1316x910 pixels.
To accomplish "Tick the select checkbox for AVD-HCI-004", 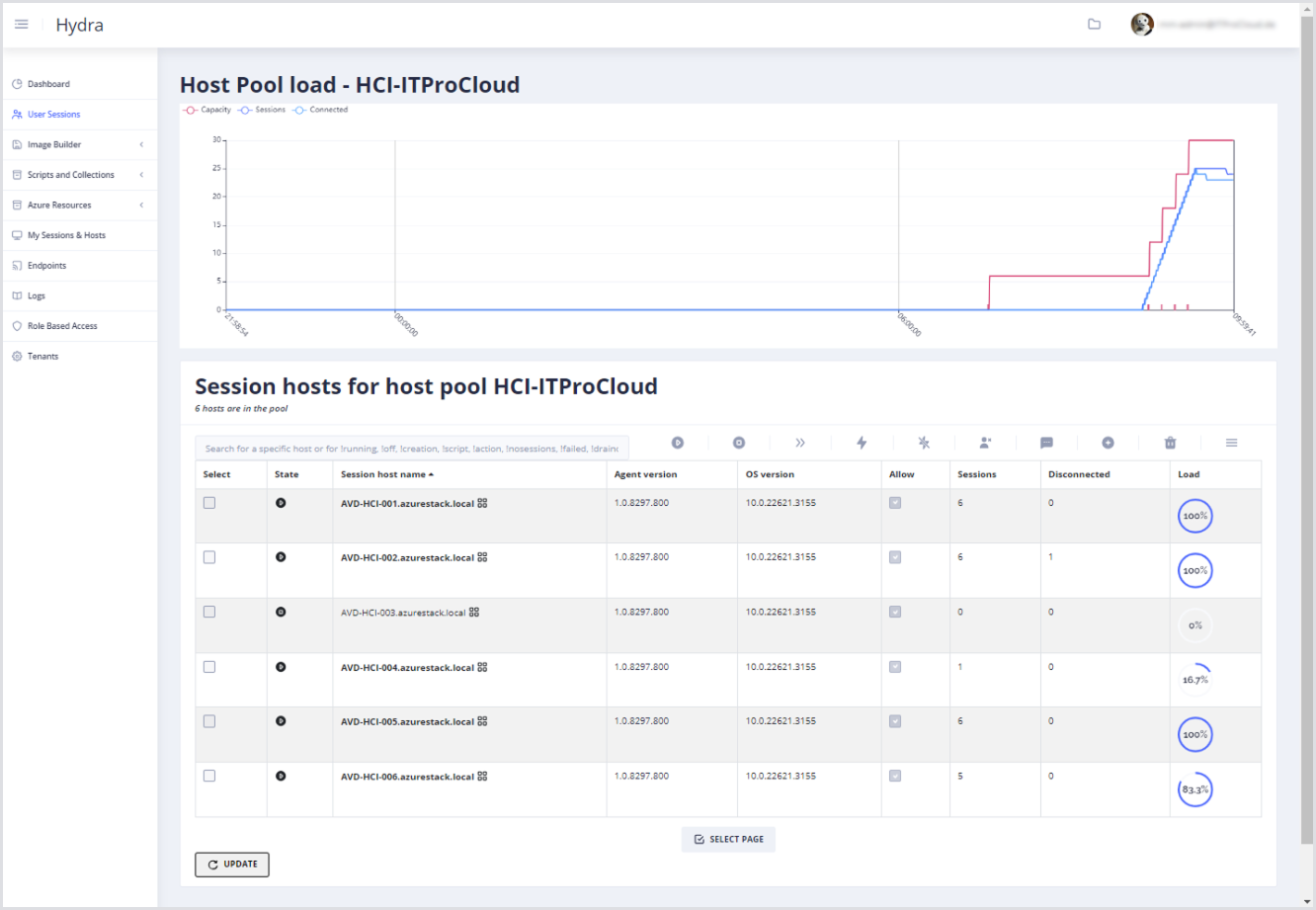I will pyautogui.click(x=209, y=667).
